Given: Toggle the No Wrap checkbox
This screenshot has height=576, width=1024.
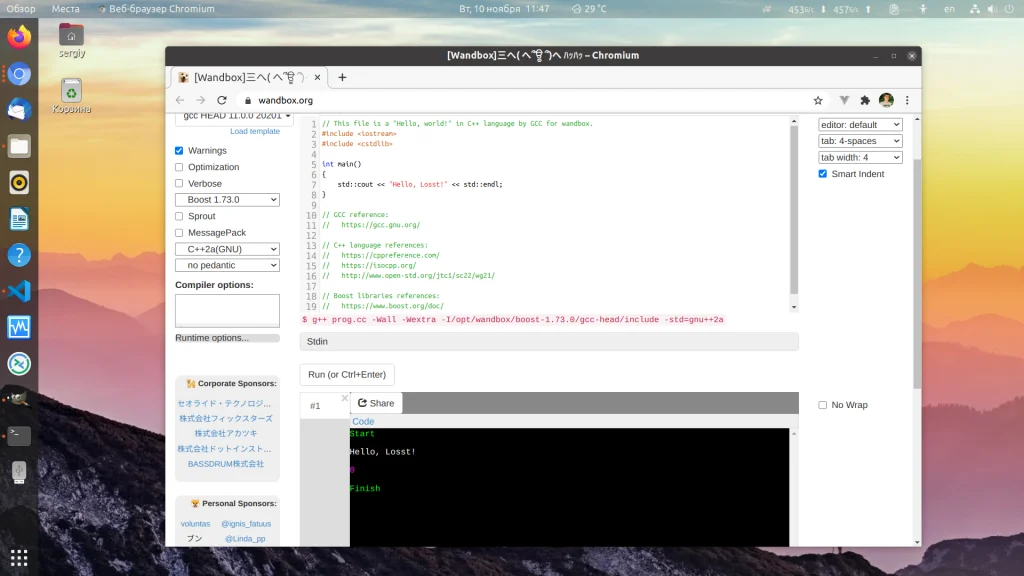Looking at the screenshot, I should tap(823, 405).
